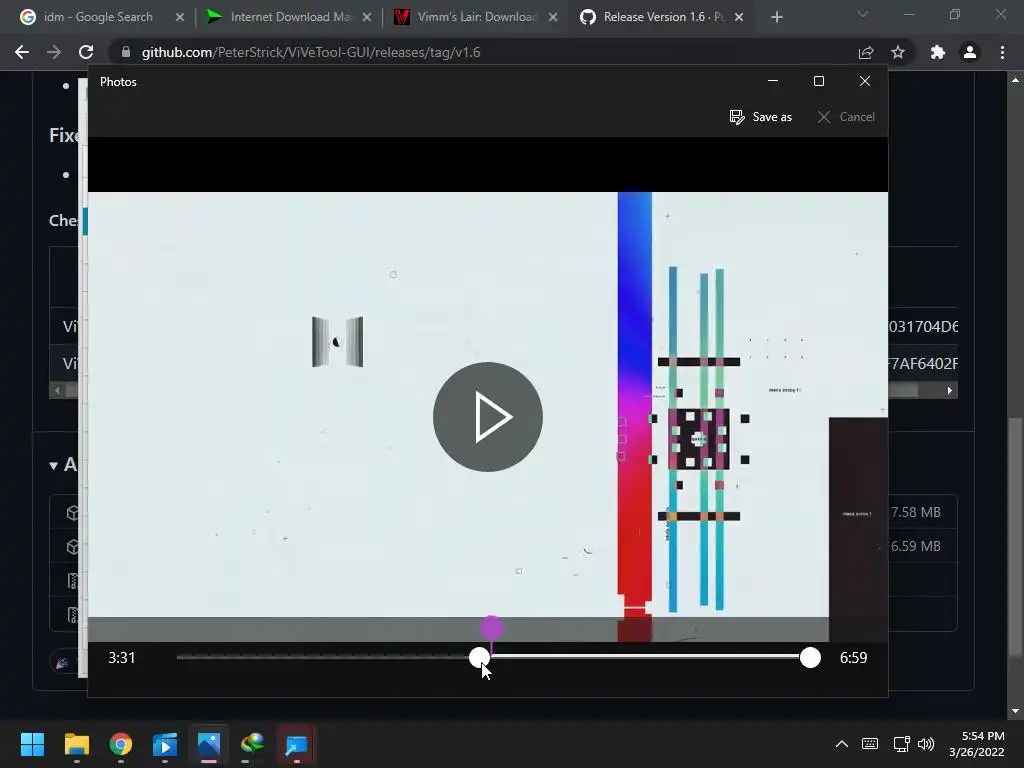Minimize the Photos window
Screen dimensions: 1024x768
[773, 81]
